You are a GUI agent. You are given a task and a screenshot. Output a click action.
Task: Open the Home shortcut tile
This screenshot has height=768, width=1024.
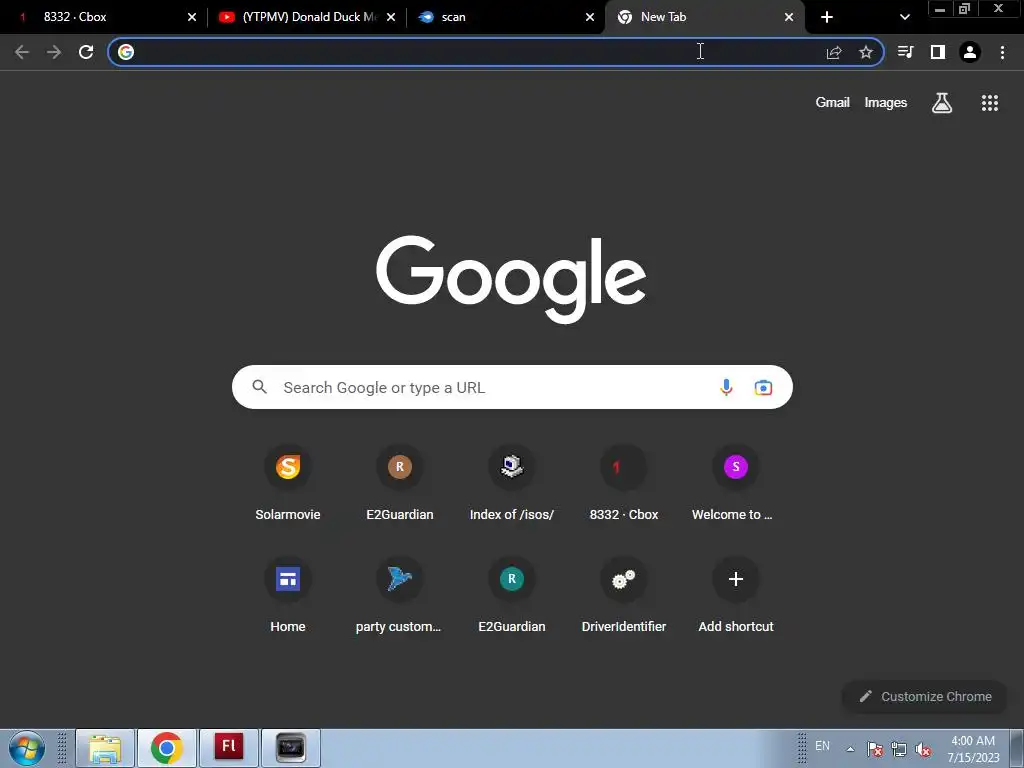point(288,595)
